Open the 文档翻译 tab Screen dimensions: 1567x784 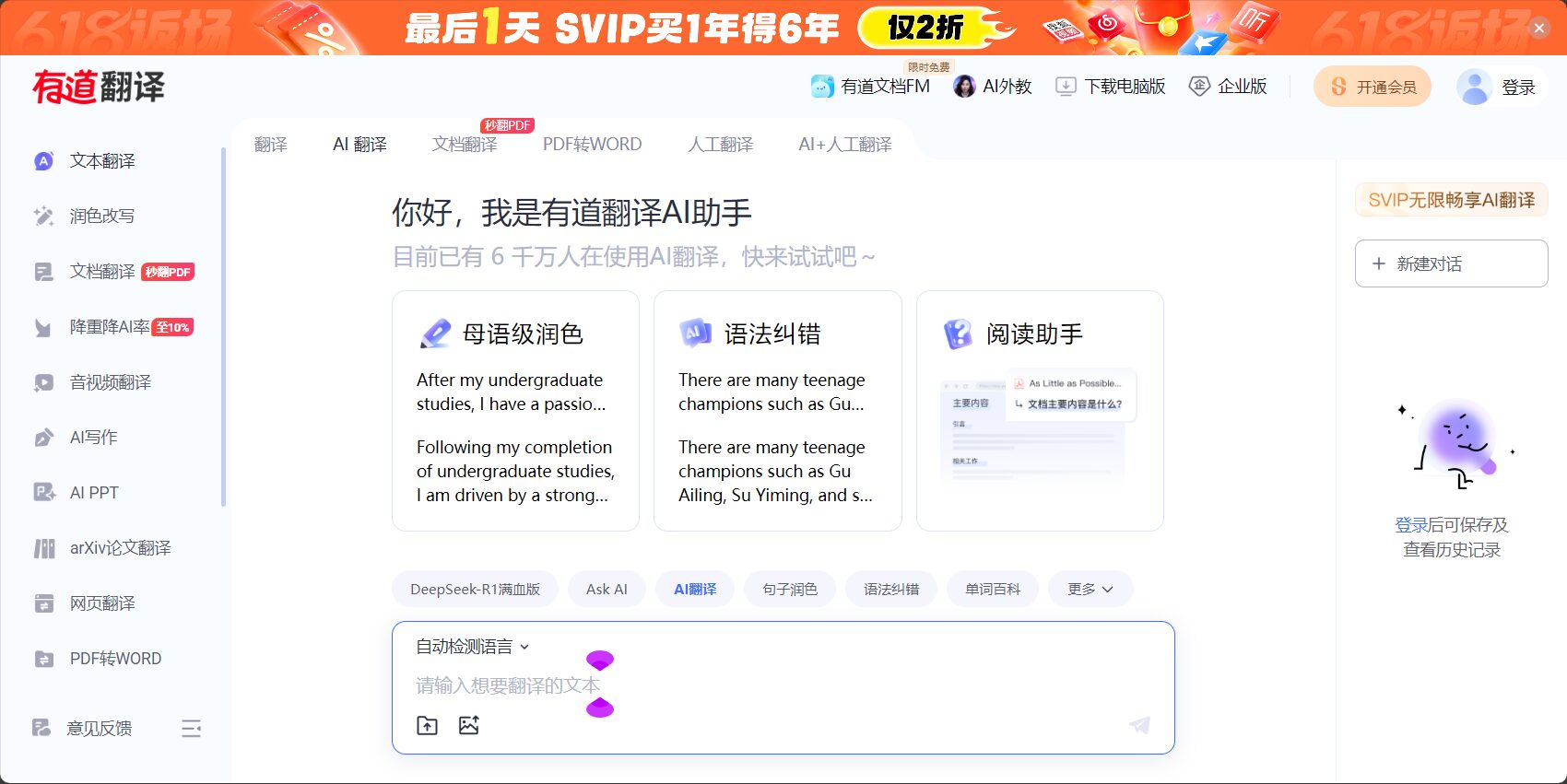point(465,145)
